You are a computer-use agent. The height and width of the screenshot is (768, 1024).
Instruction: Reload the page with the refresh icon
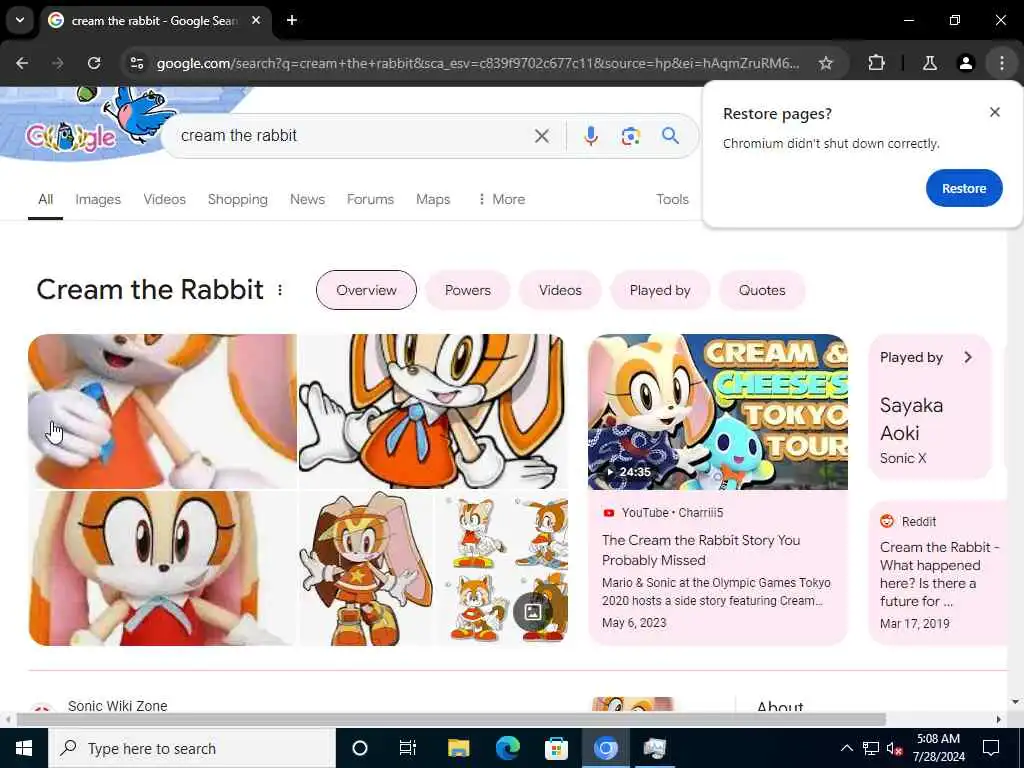94,63
